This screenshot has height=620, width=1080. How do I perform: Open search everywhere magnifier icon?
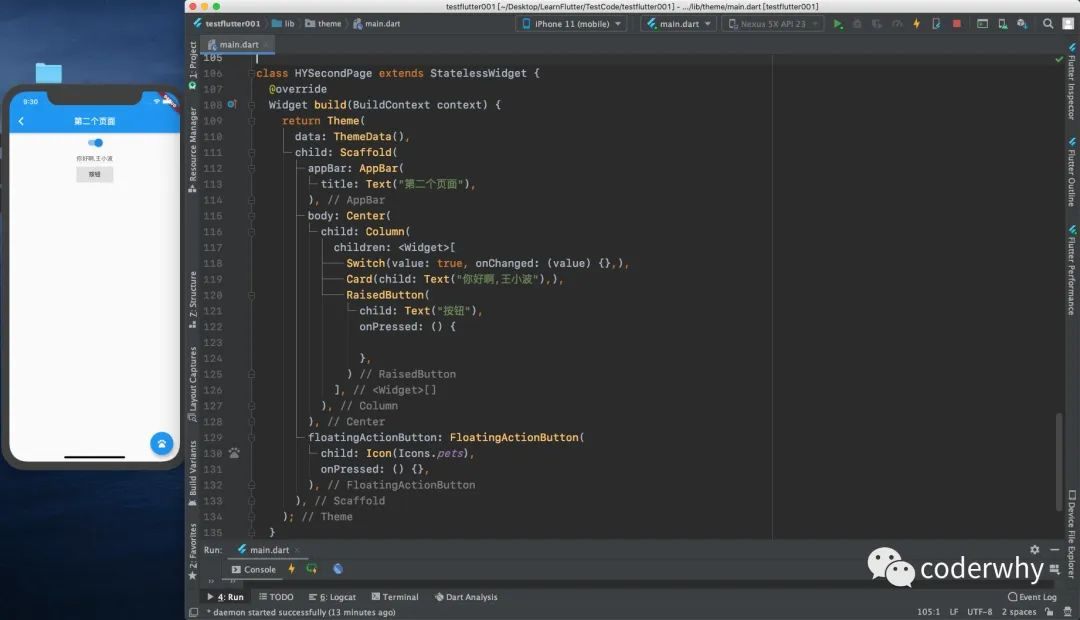pyautogui.click(x=1048, y=23)
